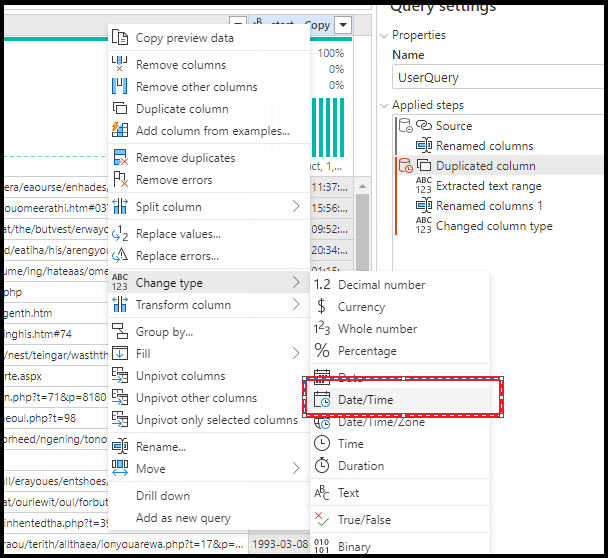
Task: Click the rte.aspx cell
Action: point(55,376)
